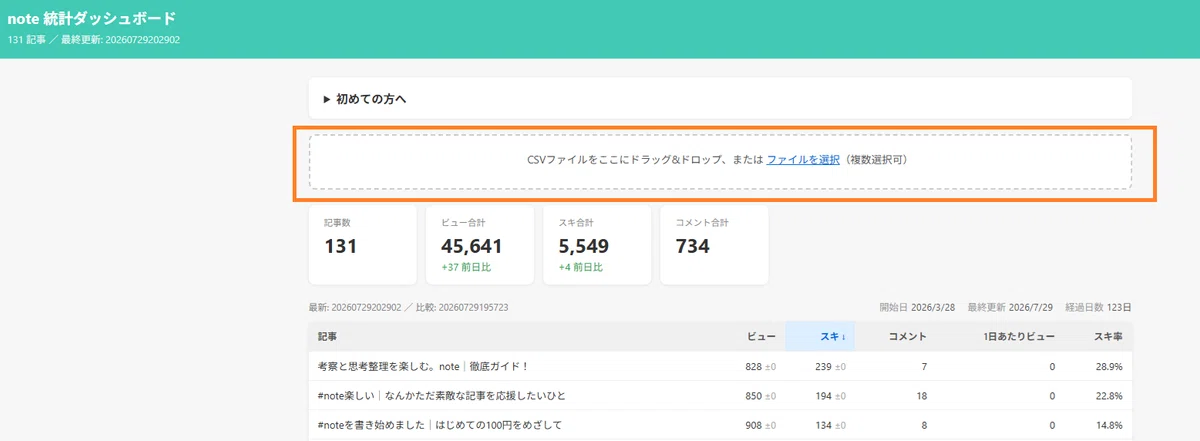Click the 194 likes cell
The width and height of the screenshot is (1200, 441).
[830, 396]
